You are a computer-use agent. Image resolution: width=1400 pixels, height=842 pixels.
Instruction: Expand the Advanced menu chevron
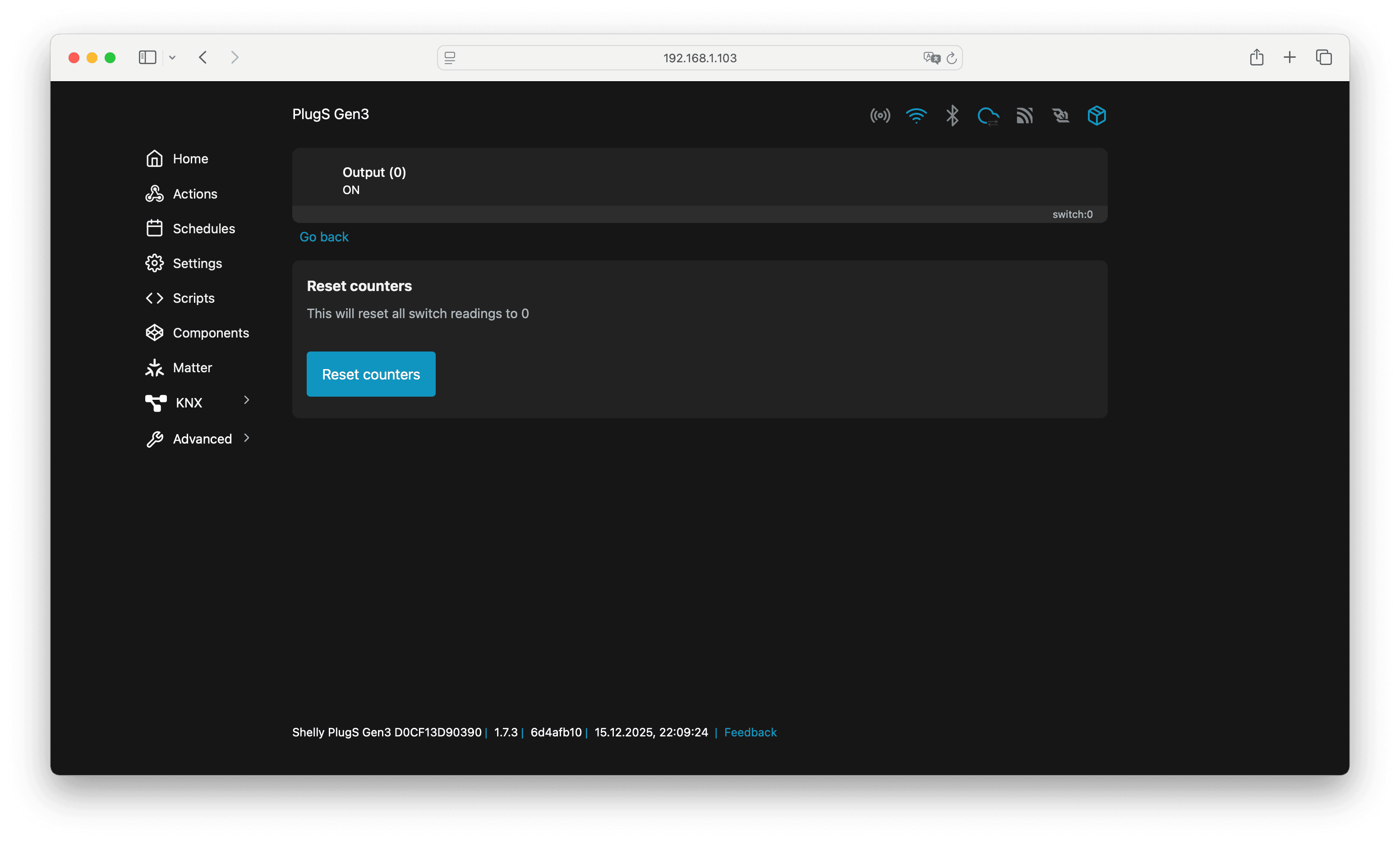(247, 437)
